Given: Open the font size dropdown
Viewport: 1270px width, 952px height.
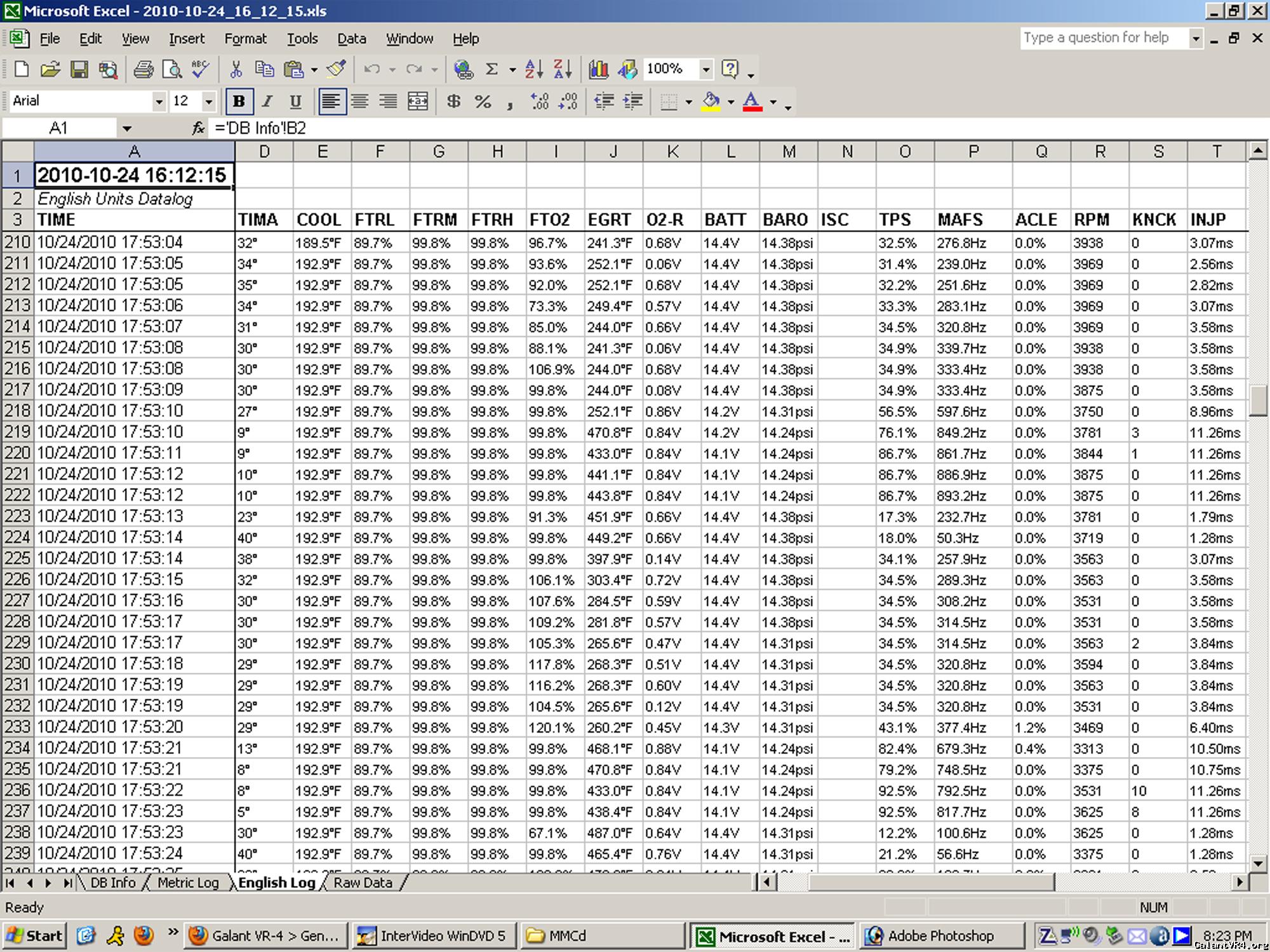Looking at the screenshot, I should pos(208,102).
